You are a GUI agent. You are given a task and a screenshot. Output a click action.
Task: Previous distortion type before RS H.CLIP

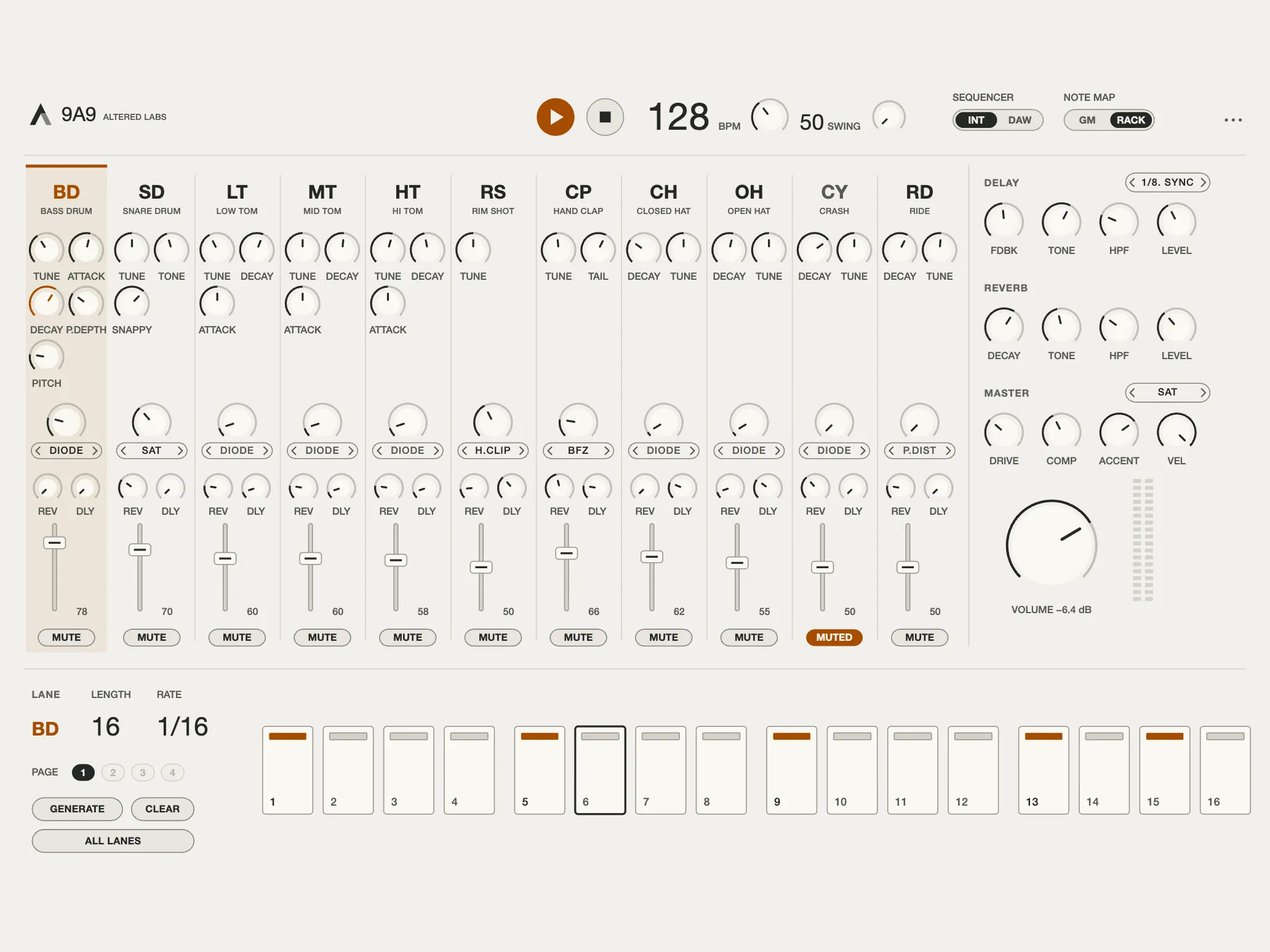pos(465,451)
